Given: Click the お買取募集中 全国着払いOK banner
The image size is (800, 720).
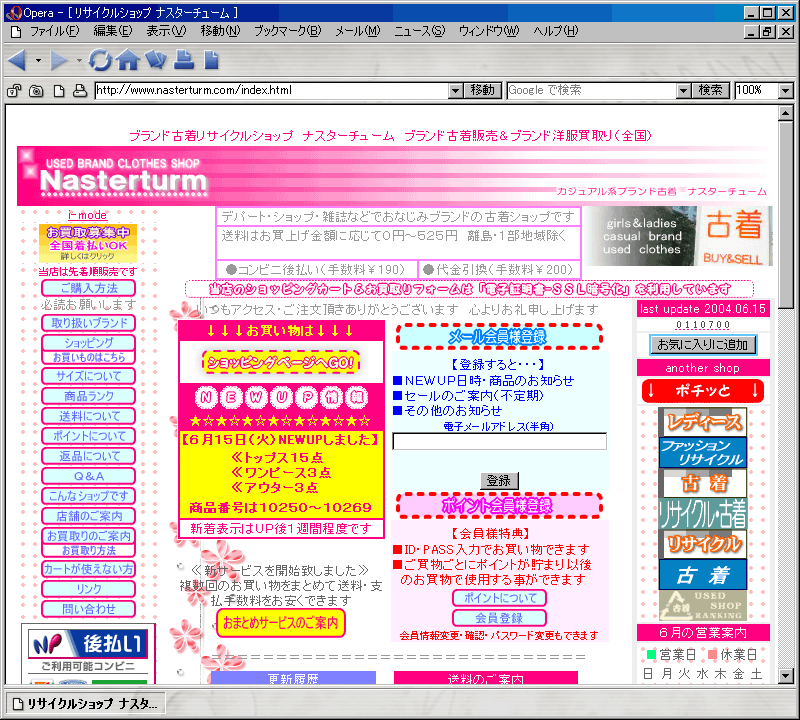Looking at the screenshot, I should tap(88, 243).
